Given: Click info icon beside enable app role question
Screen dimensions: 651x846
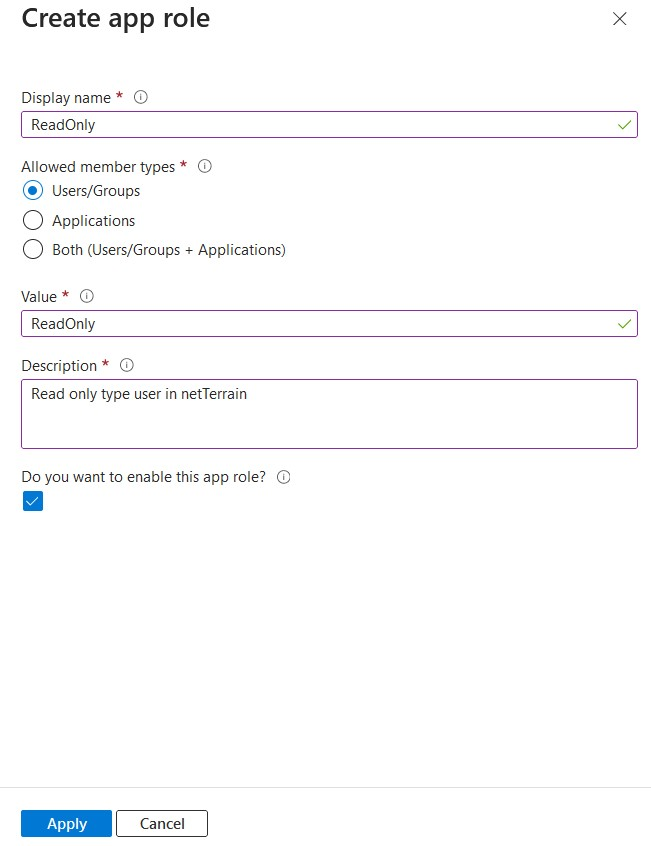Looking at the screenshot, I should click(283, 477).
